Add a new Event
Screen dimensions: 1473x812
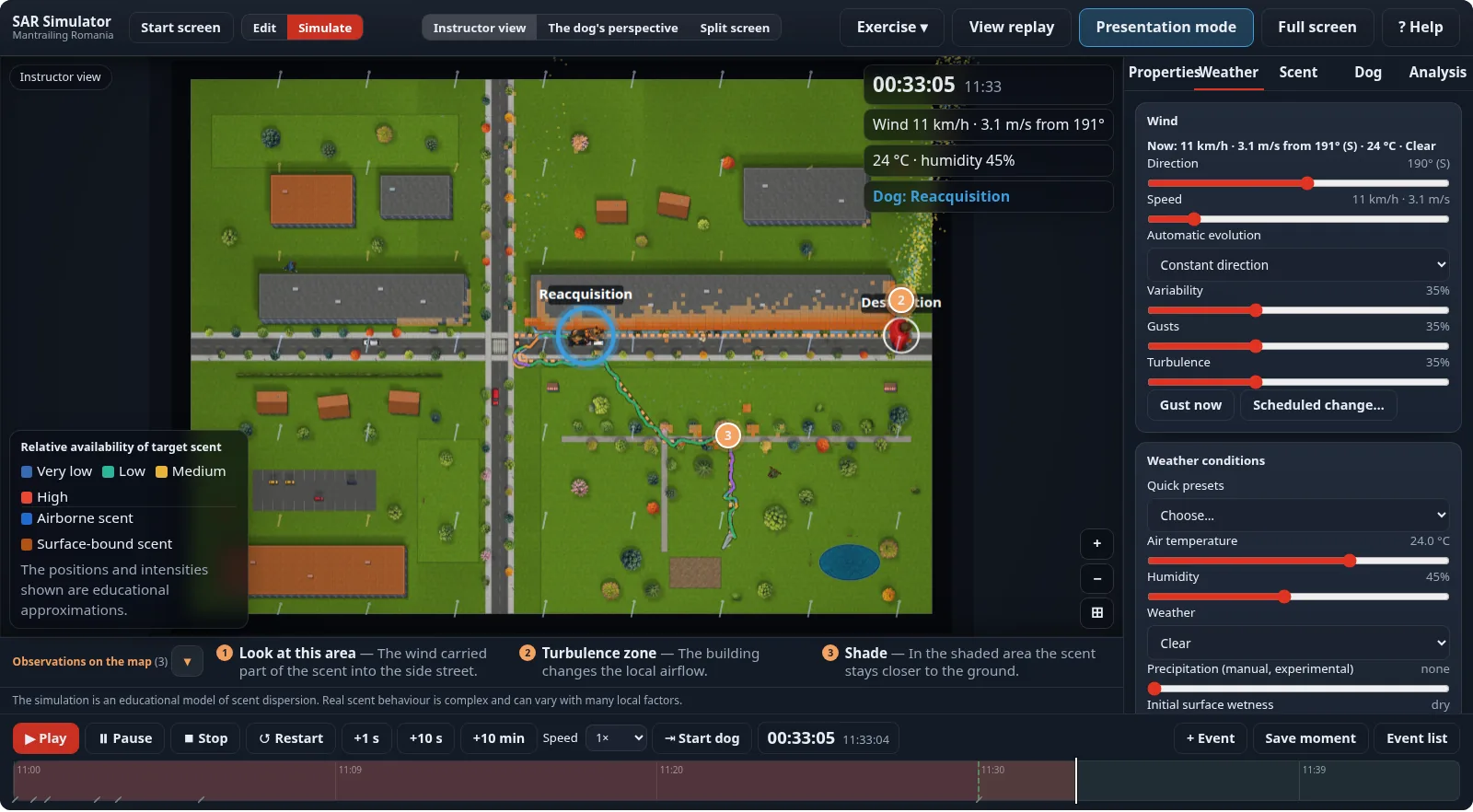click(1211, 738)
